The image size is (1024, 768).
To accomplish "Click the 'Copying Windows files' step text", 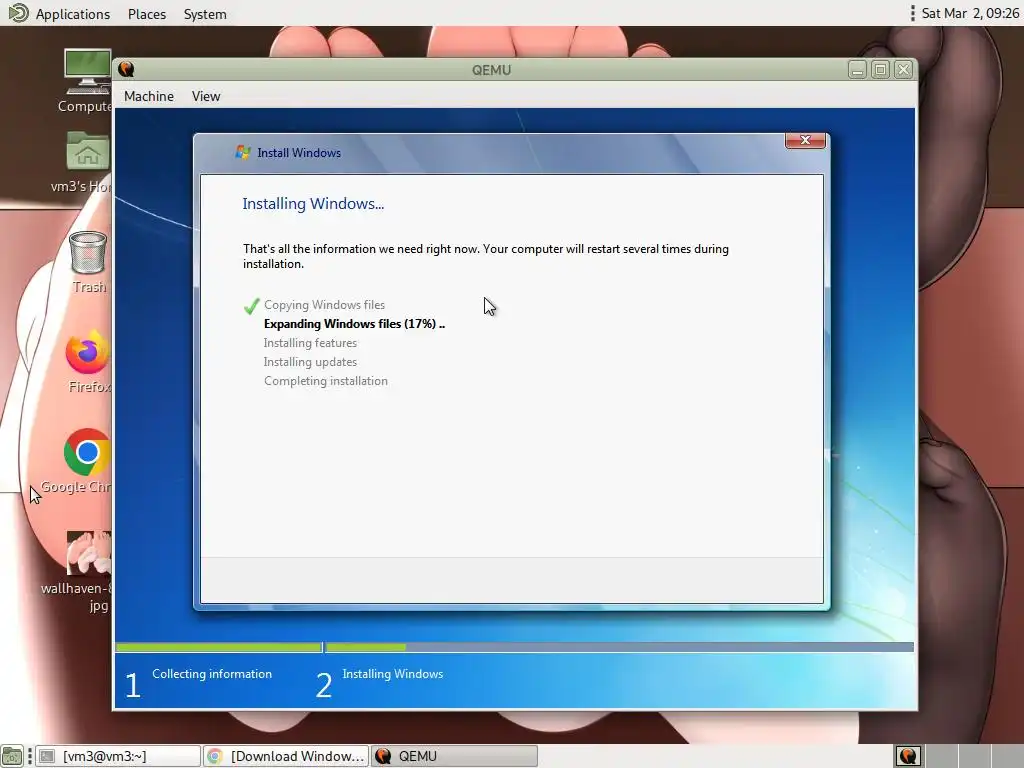I will click(325, 305).
